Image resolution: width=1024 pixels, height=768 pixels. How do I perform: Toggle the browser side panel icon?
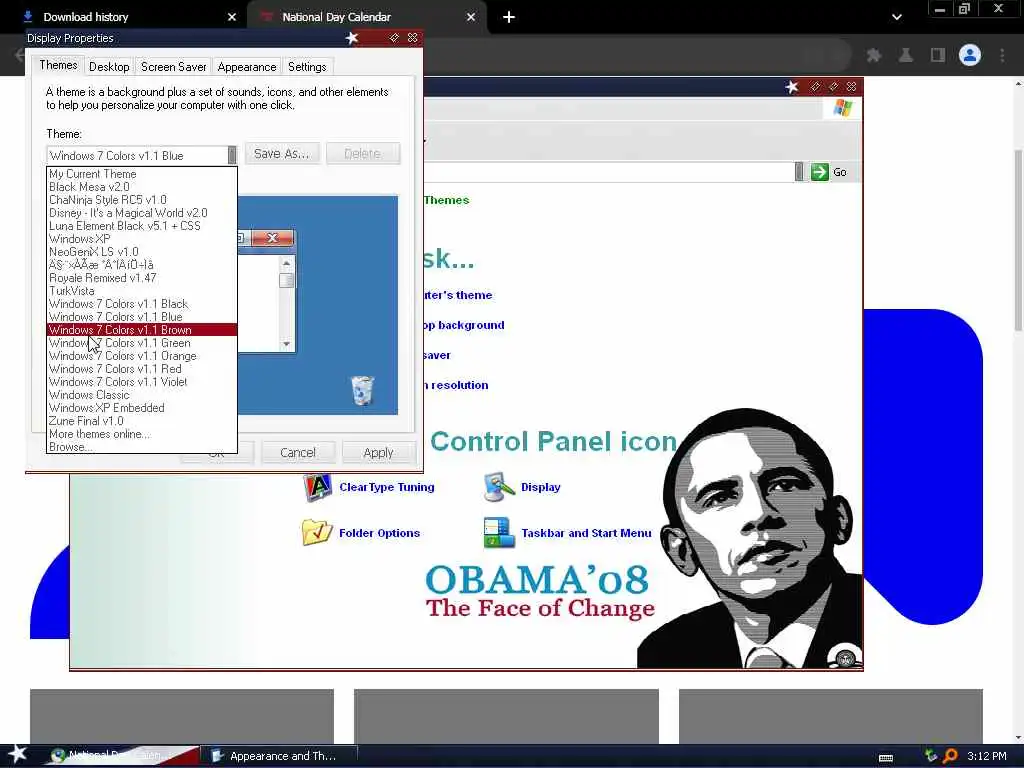coord(938,56)
